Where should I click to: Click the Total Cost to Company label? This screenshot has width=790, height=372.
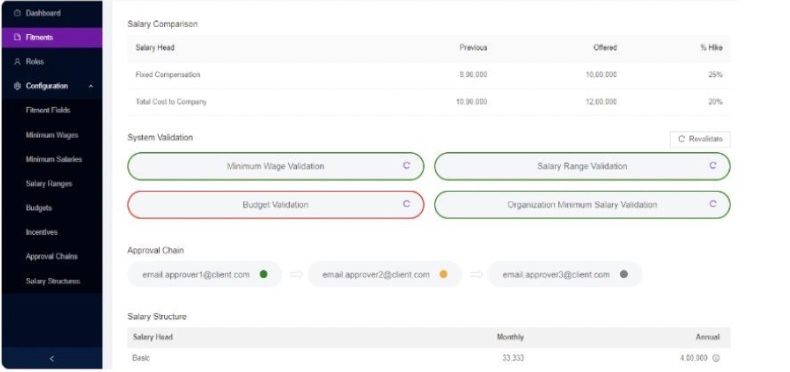(171, 102)
